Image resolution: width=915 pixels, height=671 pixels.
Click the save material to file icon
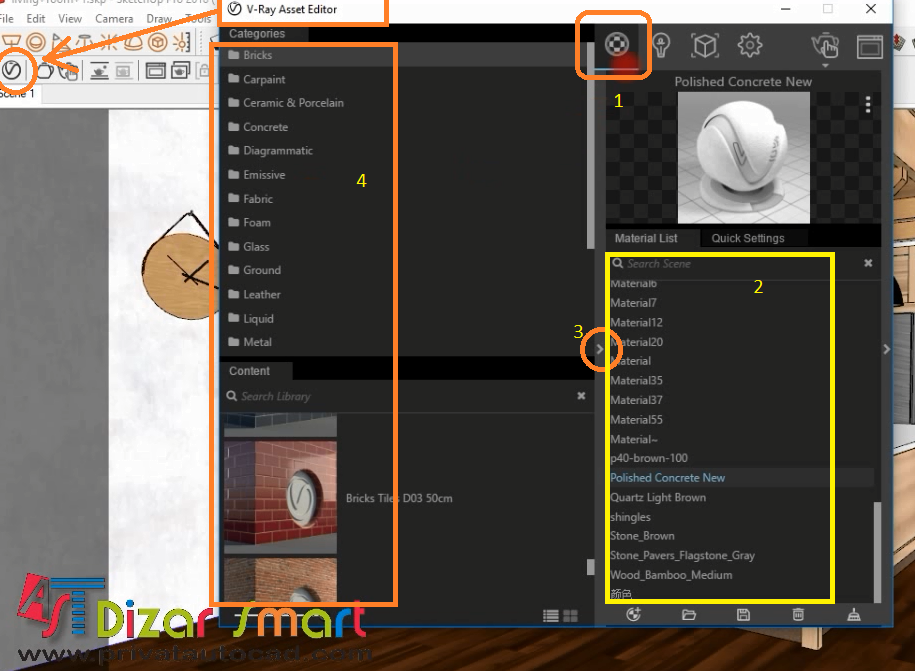[x=743, y=614]
